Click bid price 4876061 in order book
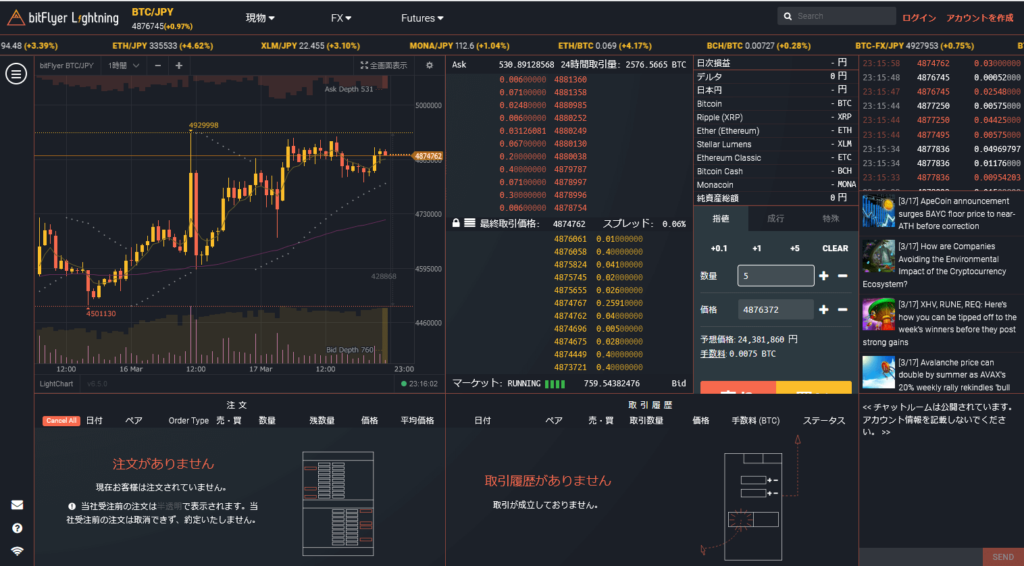1024x566 pixels. 570,239
